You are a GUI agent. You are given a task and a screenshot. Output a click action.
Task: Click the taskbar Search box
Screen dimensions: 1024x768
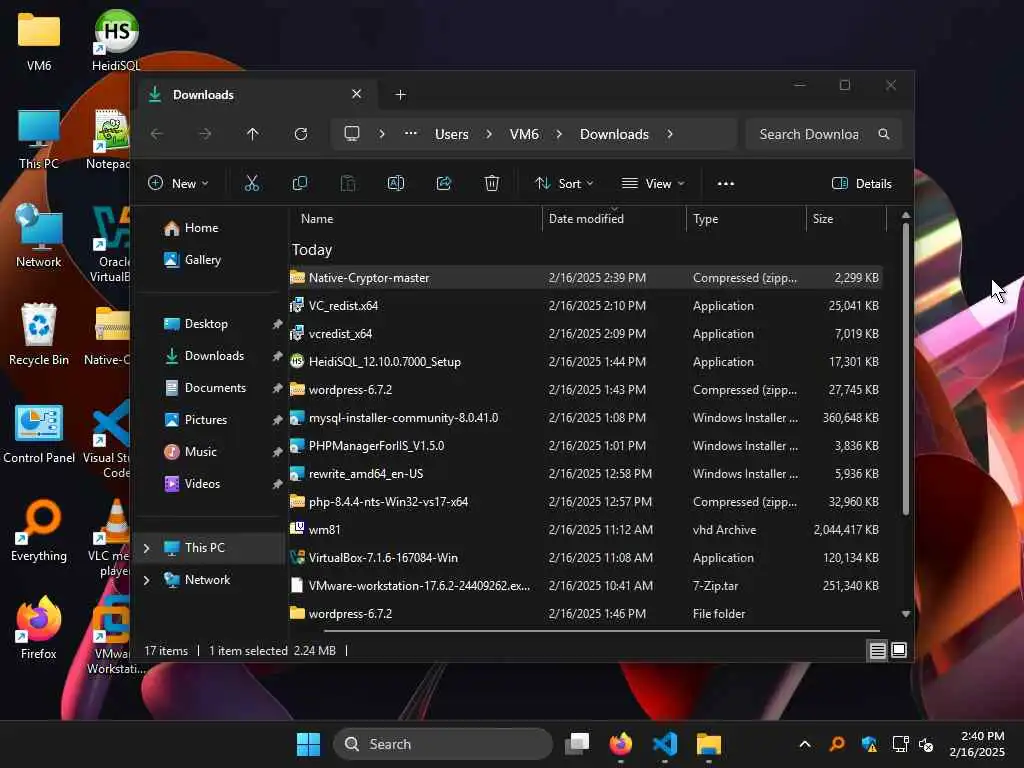tap(443, 744)
